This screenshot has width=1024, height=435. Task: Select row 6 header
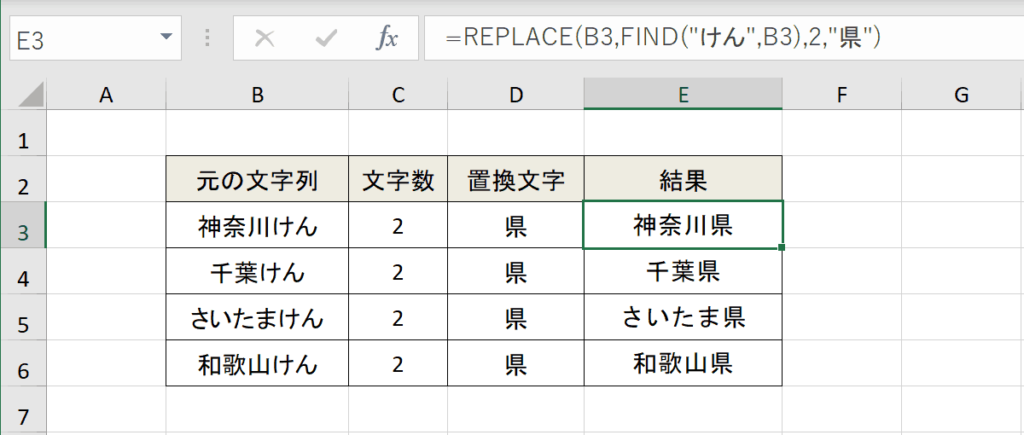[24, 364]
